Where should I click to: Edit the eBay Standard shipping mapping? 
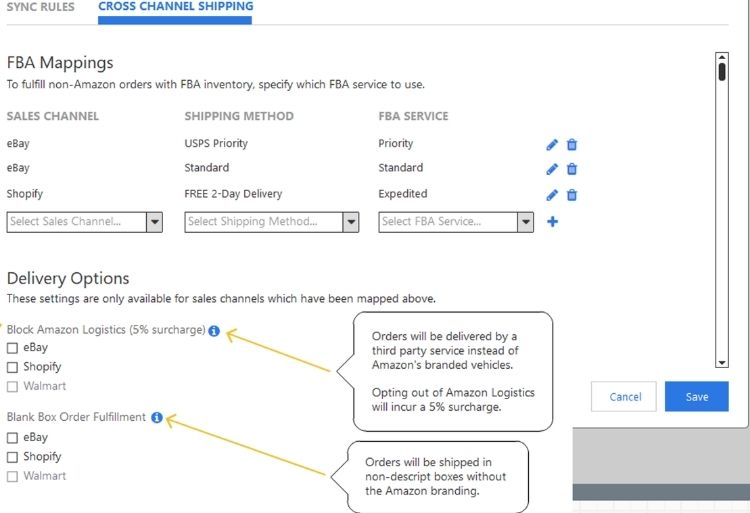552,169
